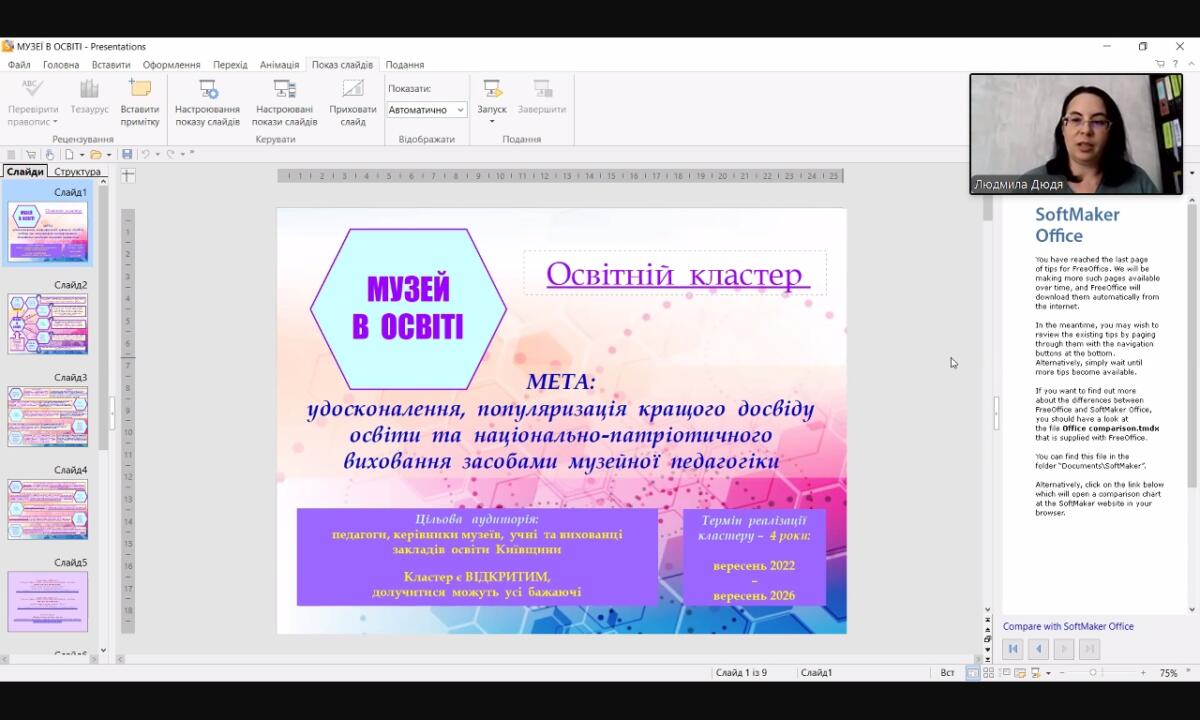Toggle the Вст insert mode indicator
The width and height of the screenshot is (1200, 720).
pyautogui.click(x=947, y=673)
